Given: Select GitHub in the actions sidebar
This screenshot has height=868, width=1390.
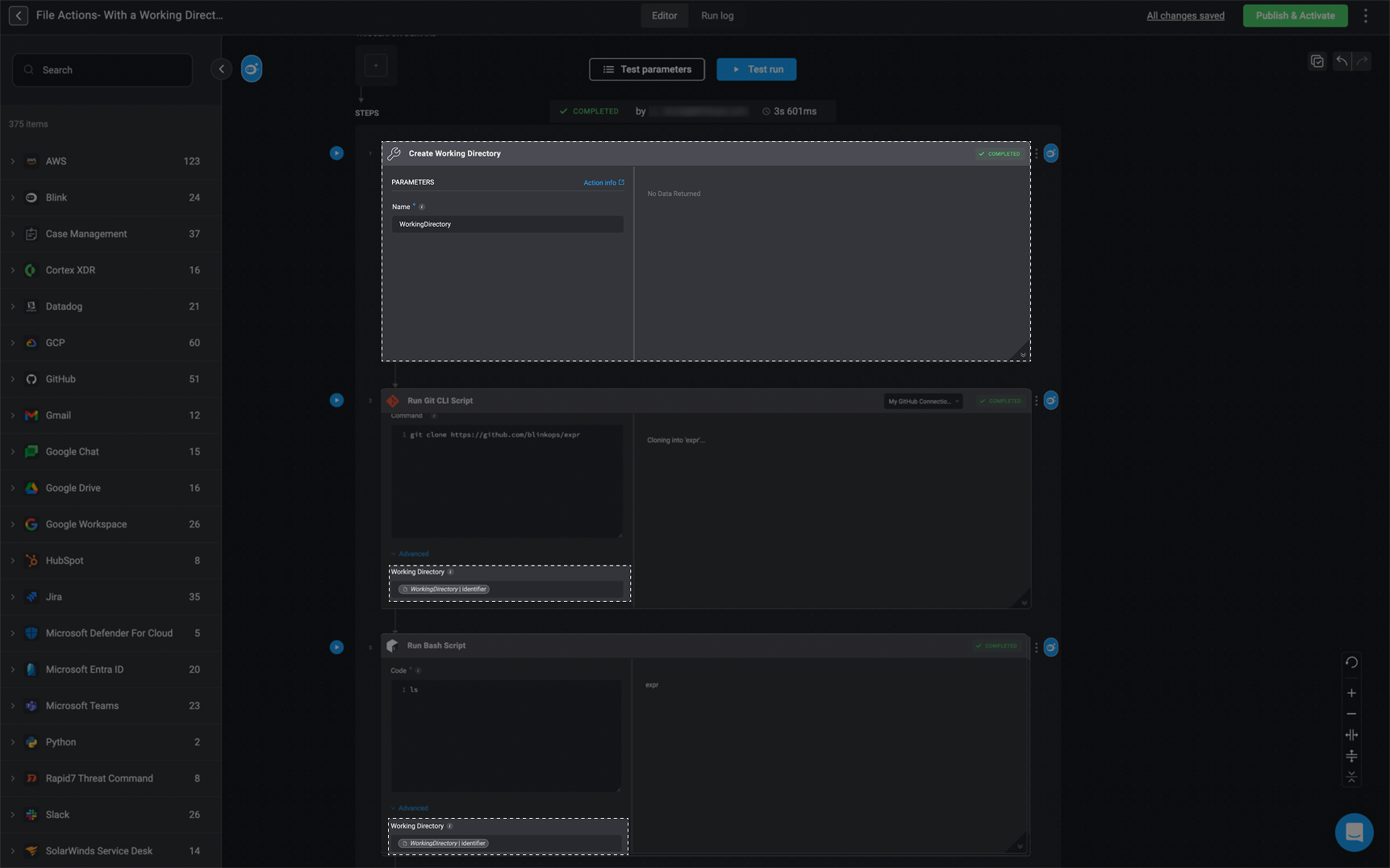Looking at the screenshot, I should click(x=59, y=378).
